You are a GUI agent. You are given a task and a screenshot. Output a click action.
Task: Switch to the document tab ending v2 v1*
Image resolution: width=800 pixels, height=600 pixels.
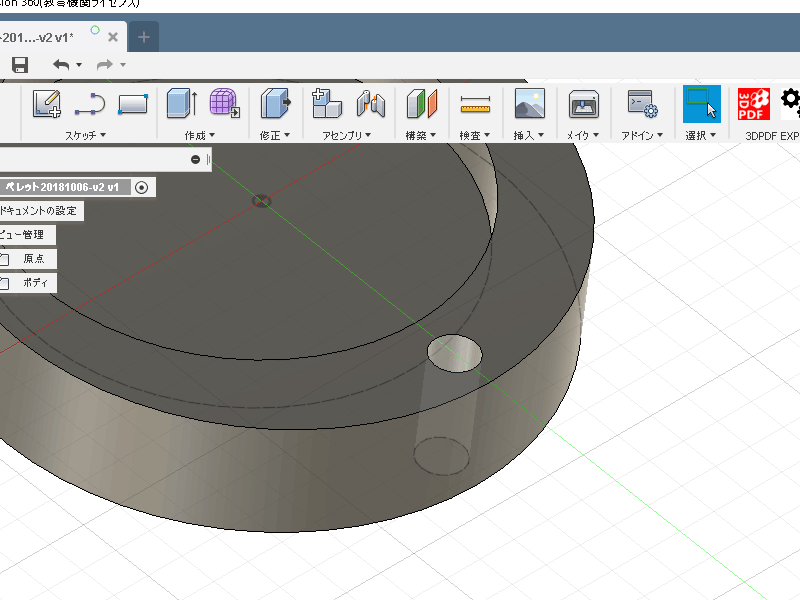(x=38, y=37)
